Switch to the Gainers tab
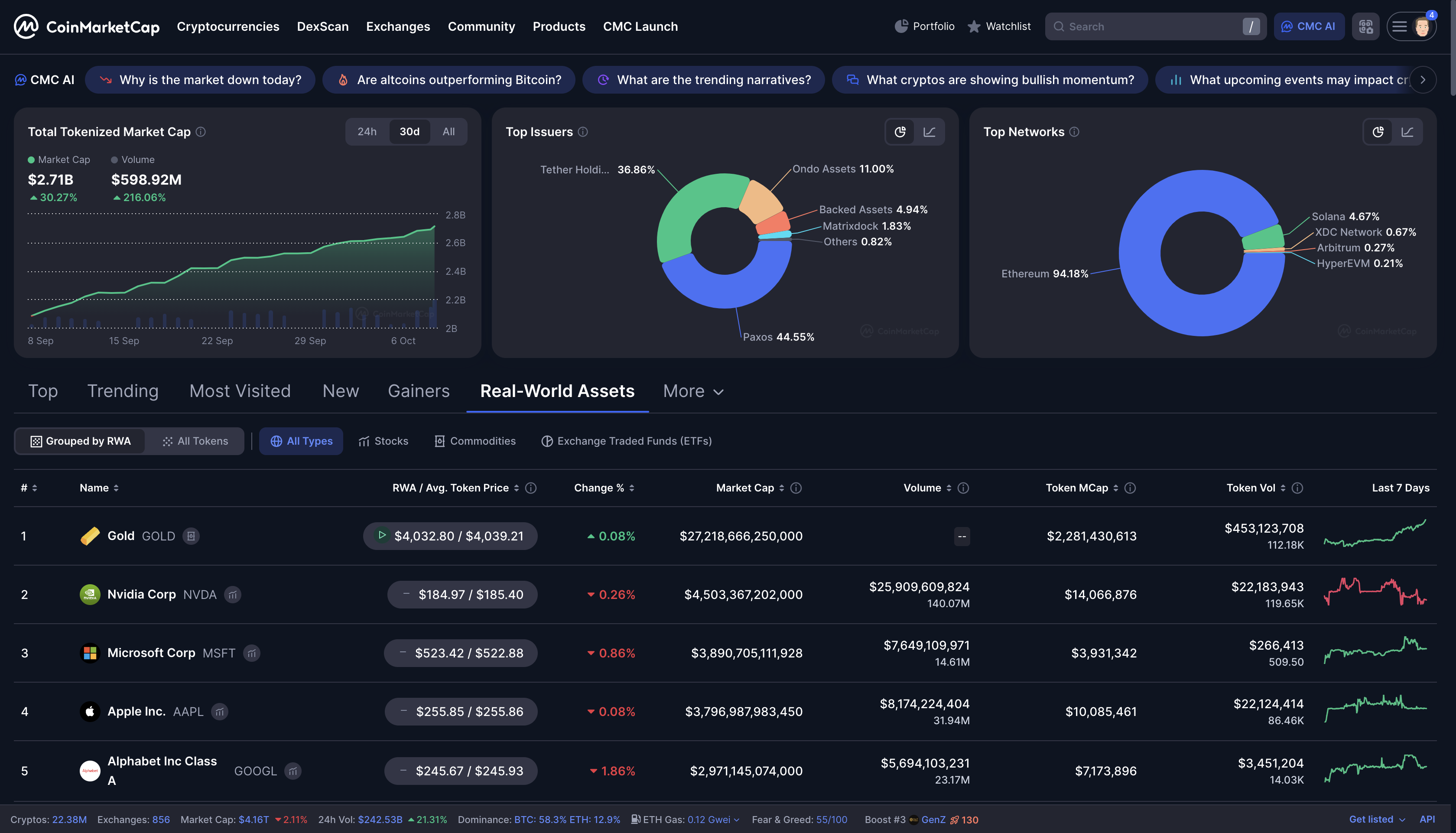Viewport: 1456px width, 833px height. coord(419,391)
